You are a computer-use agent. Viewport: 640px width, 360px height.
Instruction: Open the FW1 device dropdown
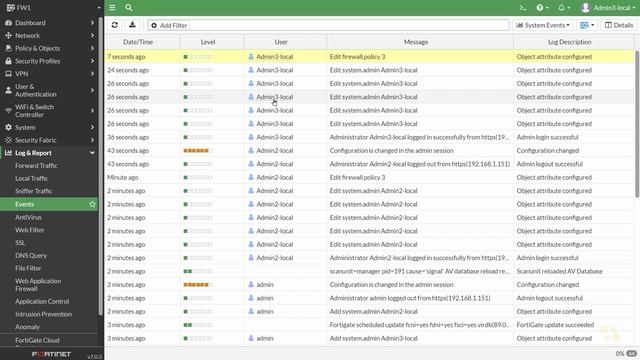(x=52, y=8)
